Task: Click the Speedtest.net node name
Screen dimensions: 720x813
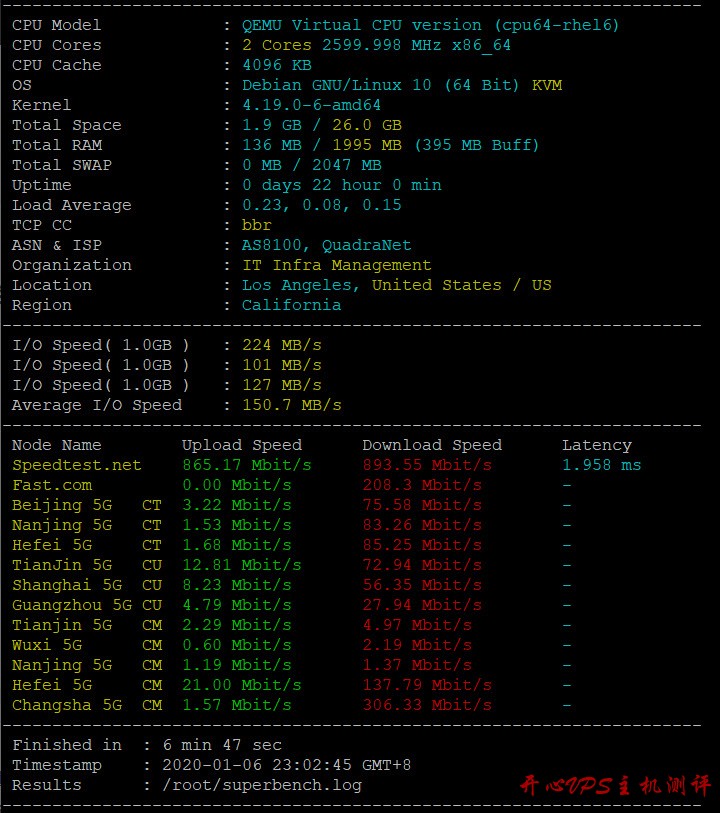Action: point(77,465)
